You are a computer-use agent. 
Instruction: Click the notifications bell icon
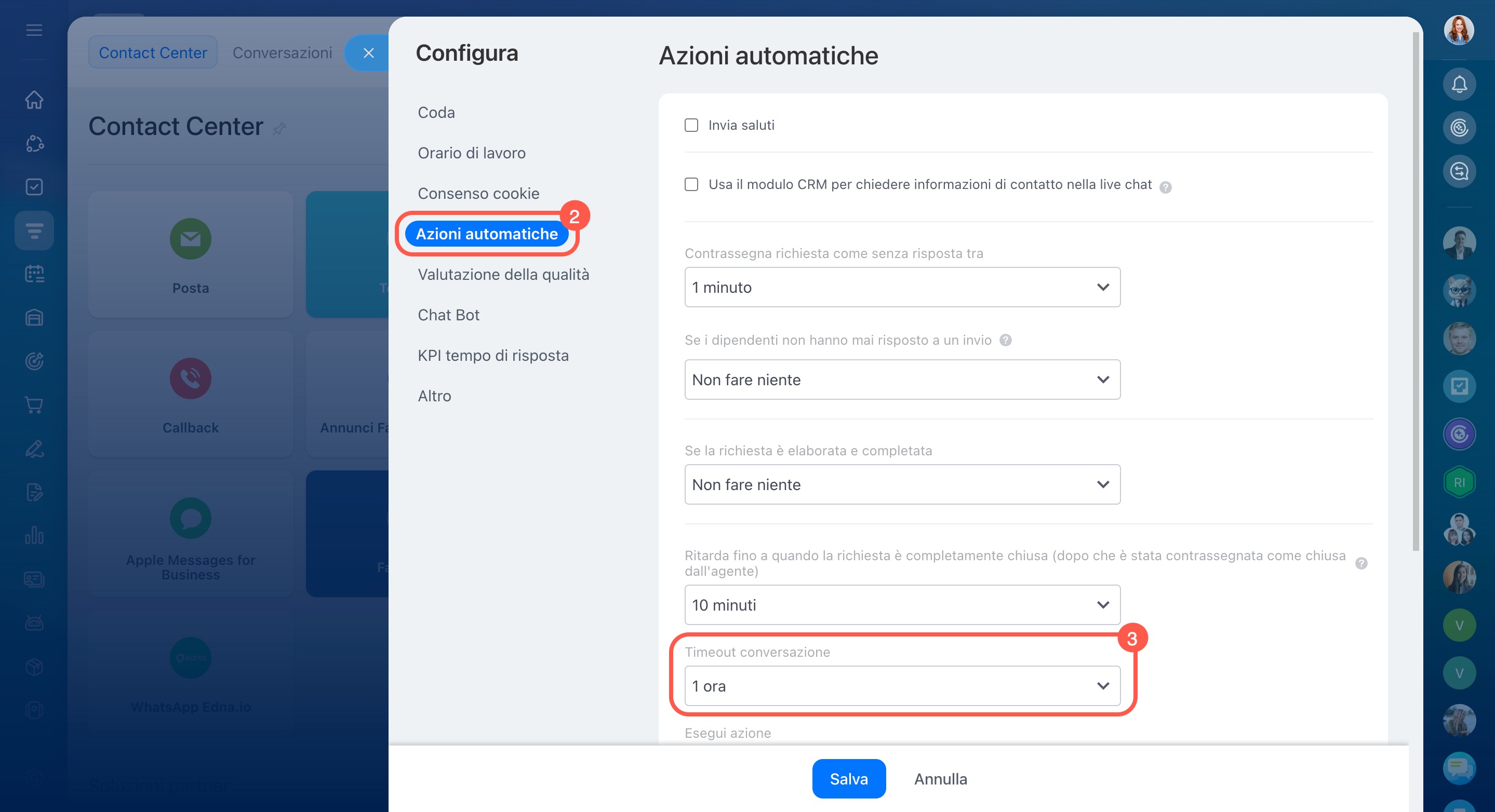pyautogui.click(x=1459, y=85)
